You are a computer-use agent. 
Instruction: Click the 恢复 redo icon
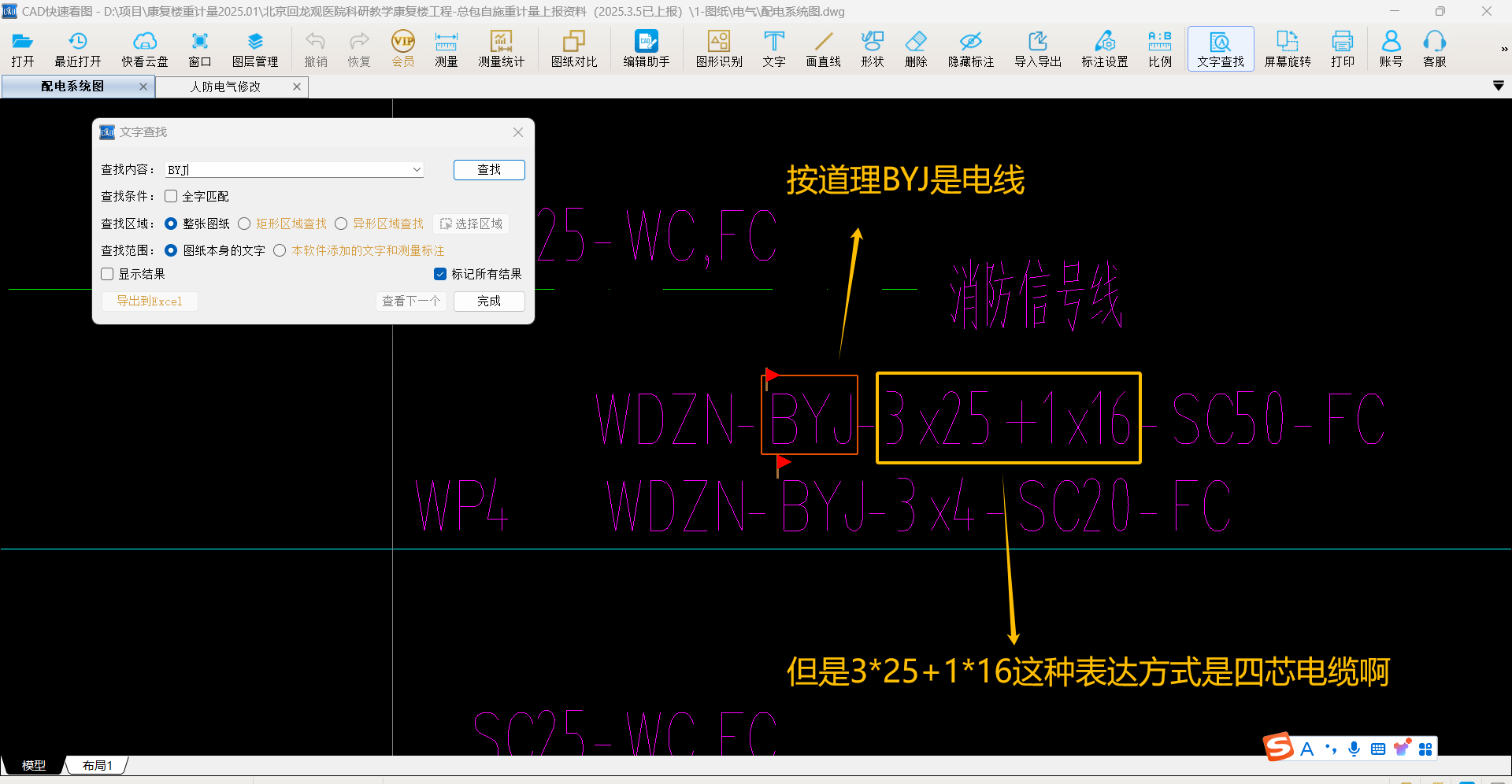pos(359,49)
